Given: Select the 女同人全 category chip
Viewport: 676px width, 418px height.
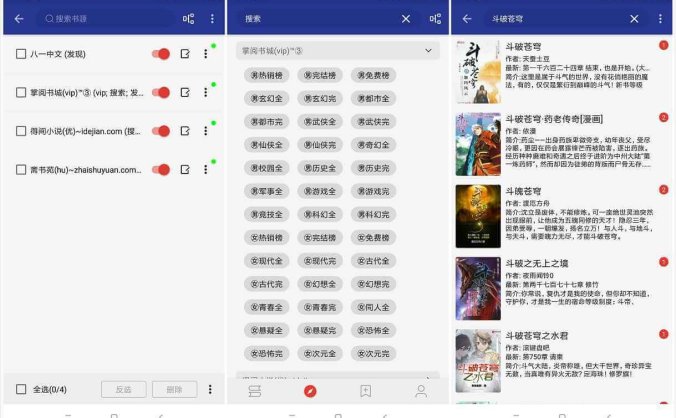Looking at the screenshot, I should [373, 308].
